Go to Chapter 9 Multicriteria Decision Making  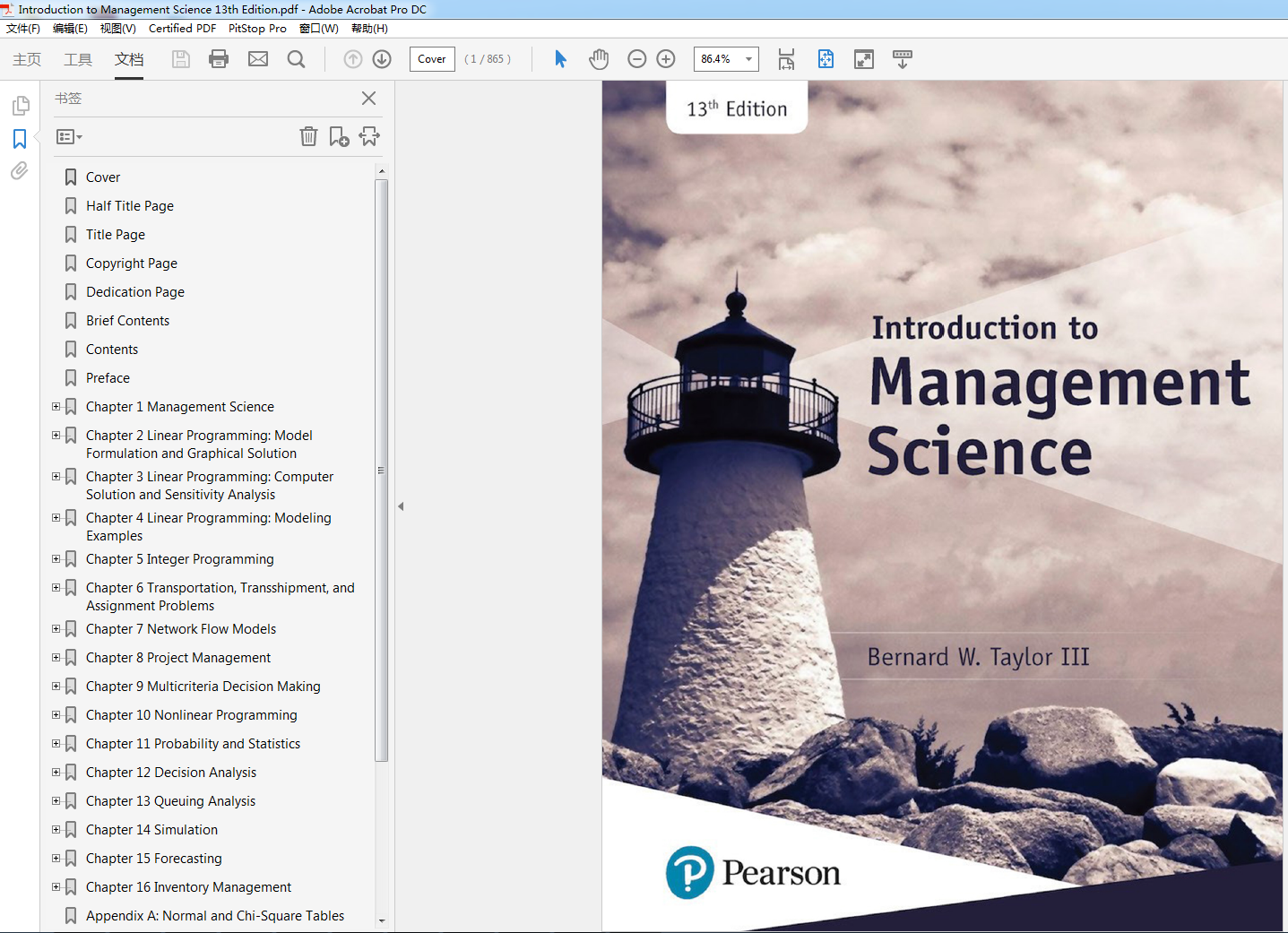pyautogui.click(x=203, y=687)
